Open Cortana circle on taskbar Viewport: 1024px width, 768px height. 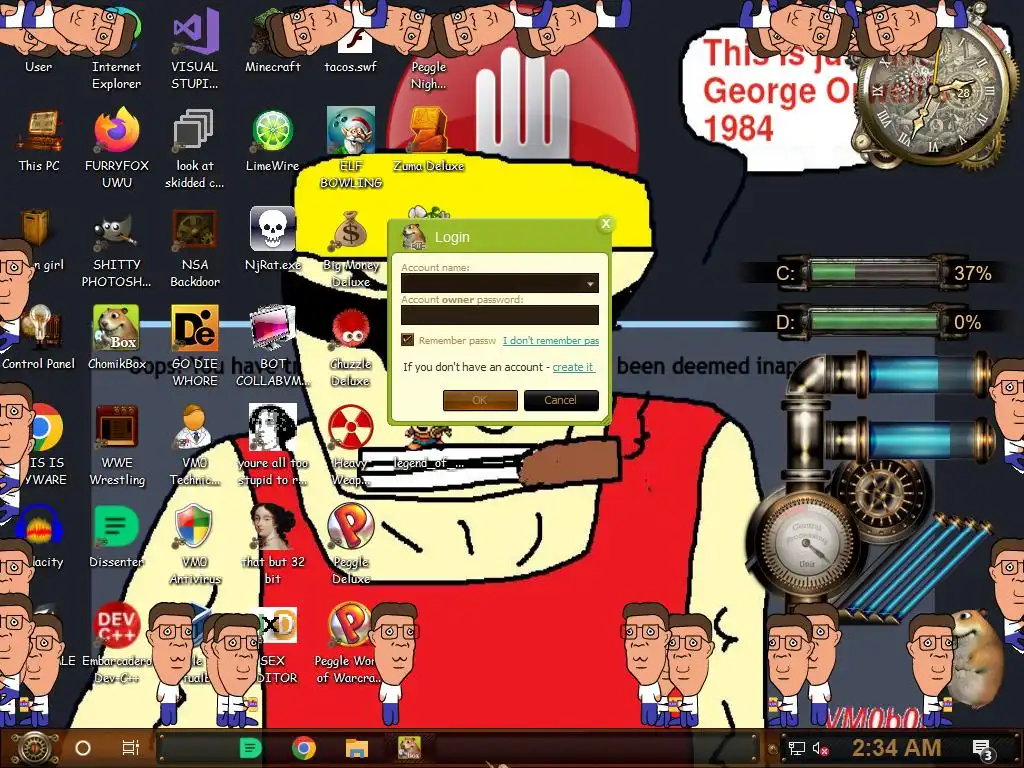tap(83, 748)
